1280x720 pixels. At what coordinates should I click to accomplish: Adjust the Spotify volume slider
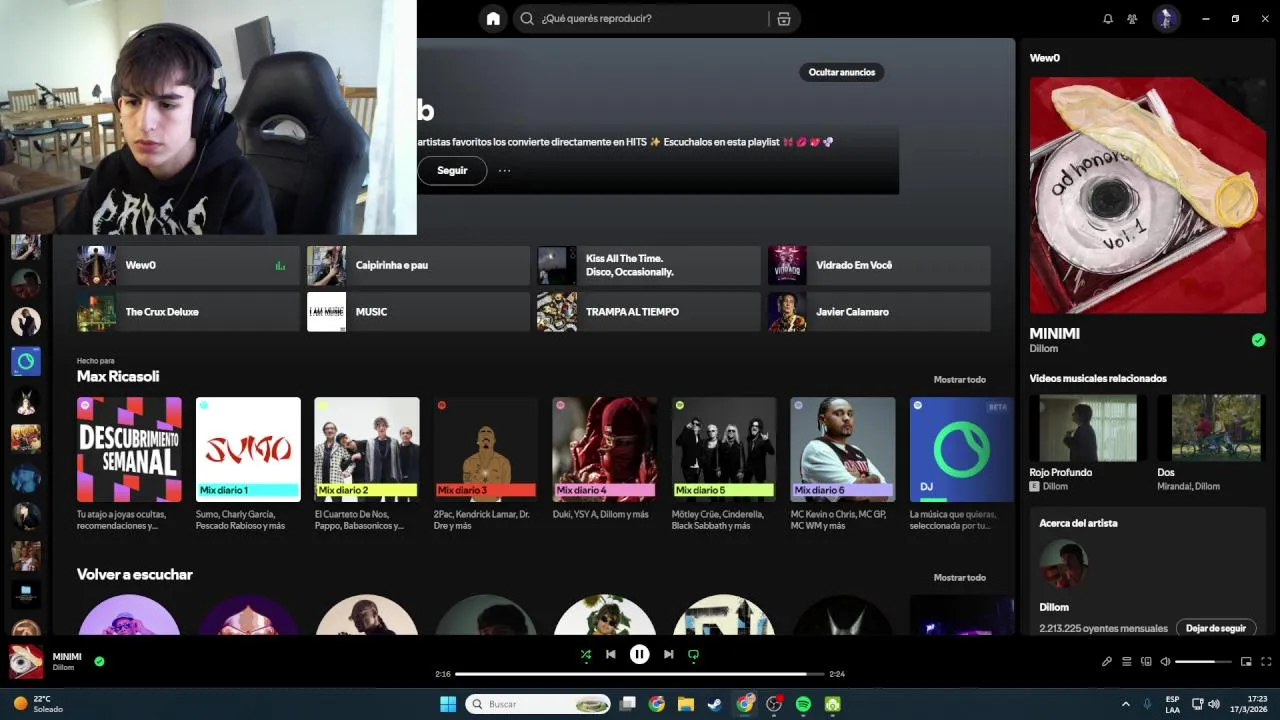pyautogui.click(x=1202, y=661)
